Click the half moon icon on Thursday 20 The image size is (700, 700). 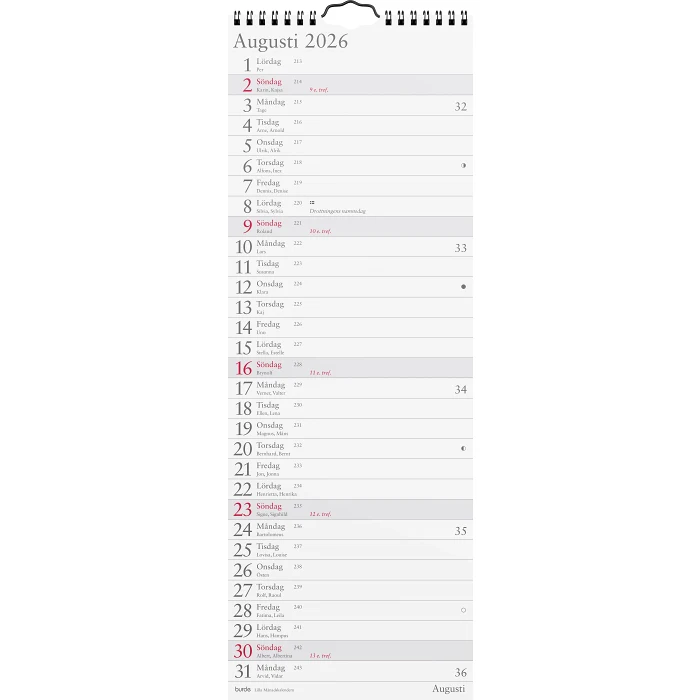point(463,449)
